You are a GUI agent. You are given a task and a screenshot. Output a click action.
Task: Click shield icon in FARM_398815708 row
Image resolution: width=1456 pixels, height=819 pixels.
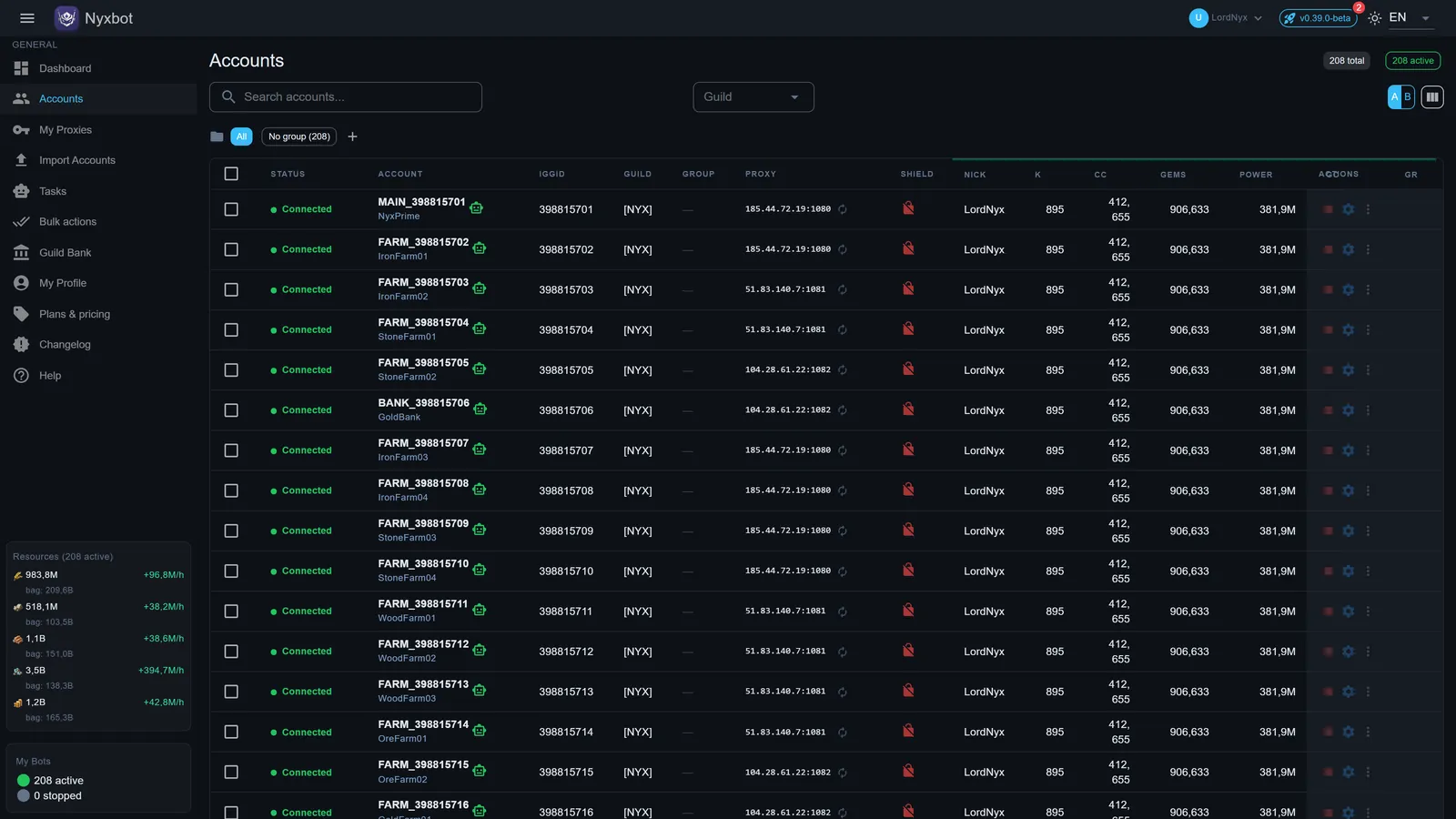click(x=908, y=490)
